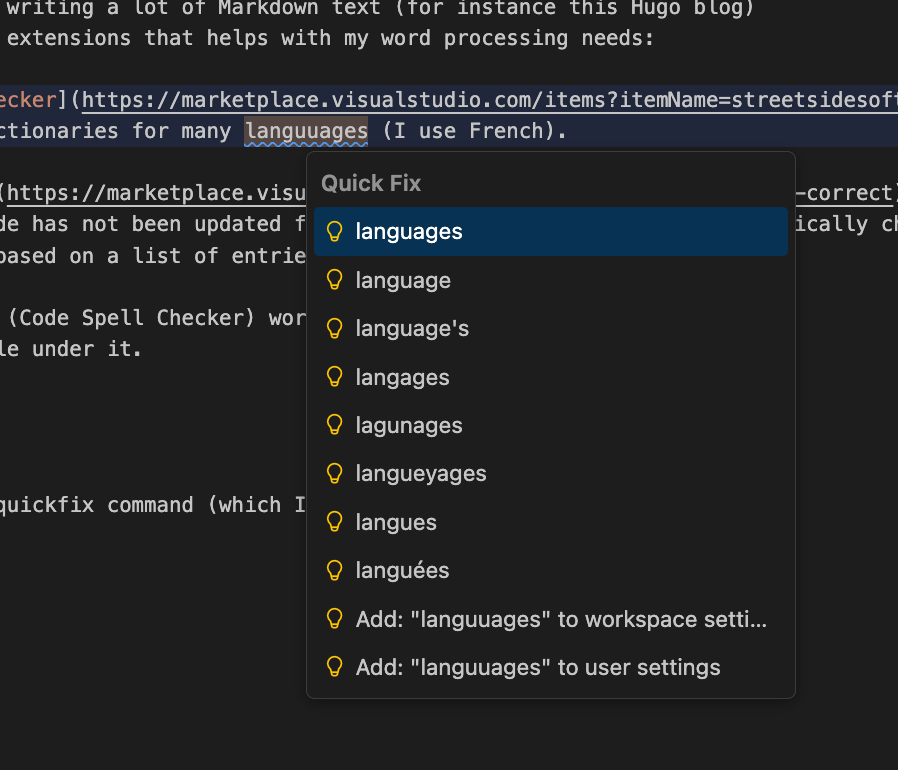898x770 pixels.
Task: Click the lightbulb icon beside "languages"
Action: point(335,232)
